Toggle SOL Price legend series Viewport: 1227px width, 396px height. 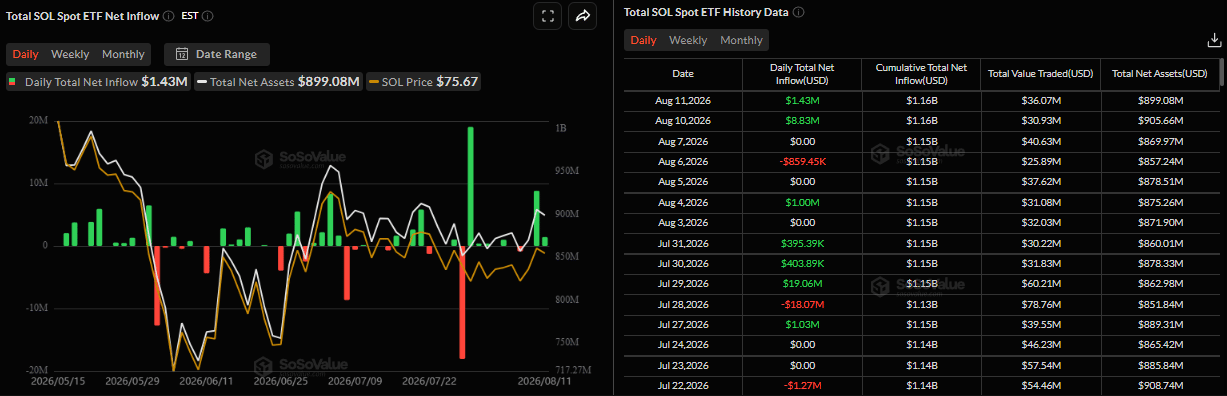424,82
